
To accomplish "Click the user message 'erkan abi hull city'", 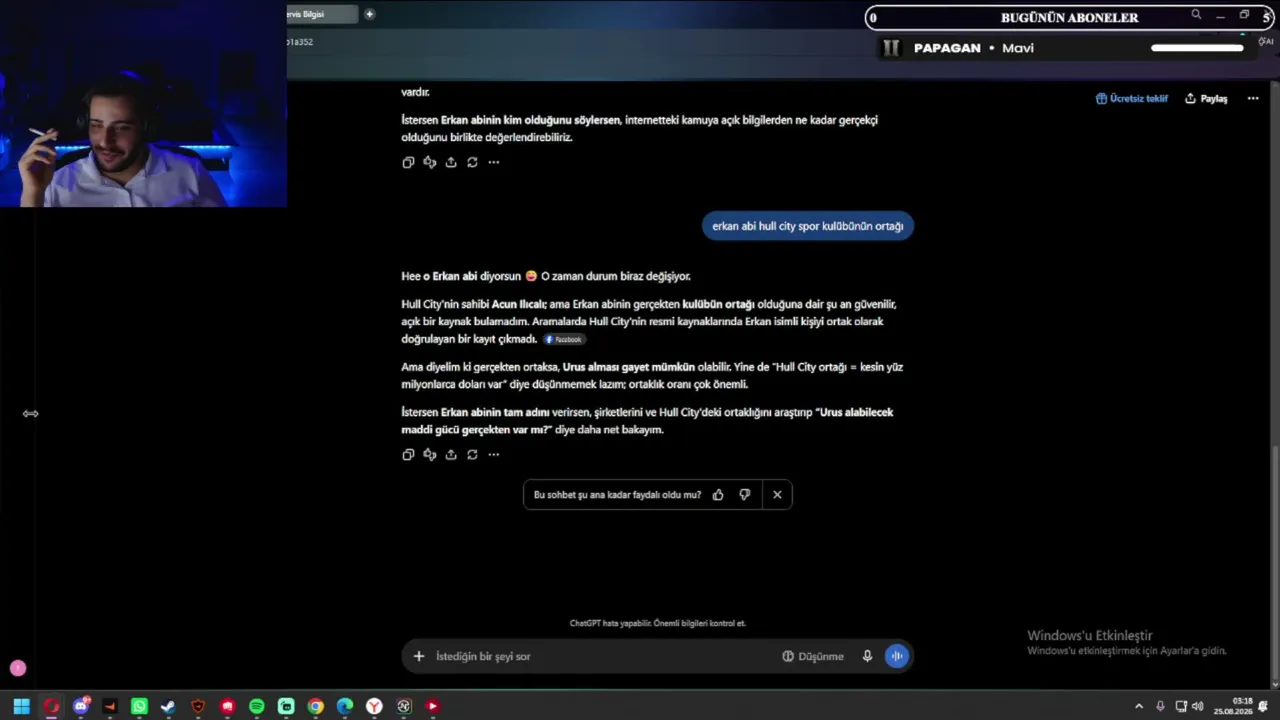I will 808,226.
